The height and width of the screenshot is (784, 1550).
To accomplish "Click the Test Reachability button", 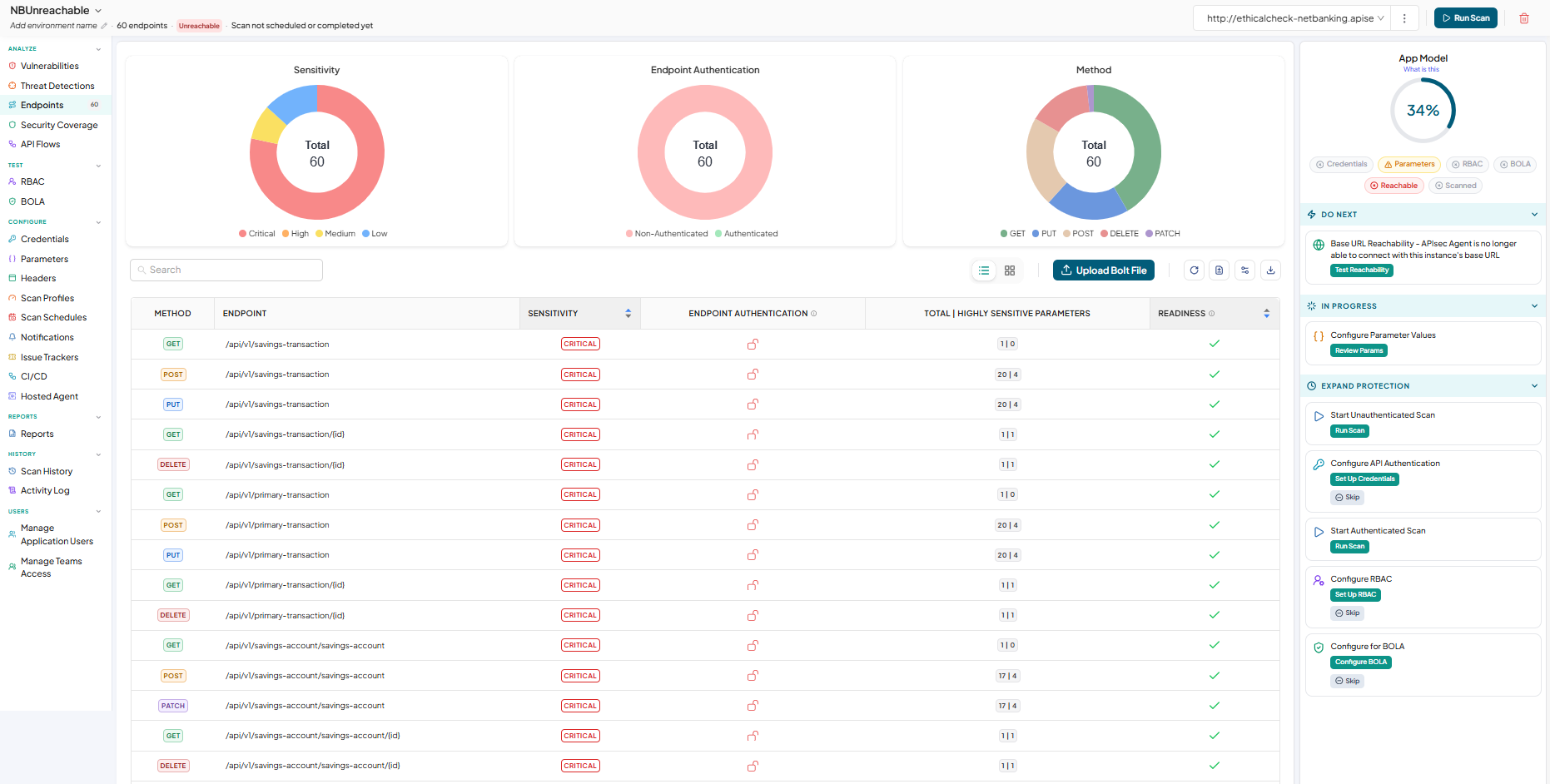I will 1362,270.
